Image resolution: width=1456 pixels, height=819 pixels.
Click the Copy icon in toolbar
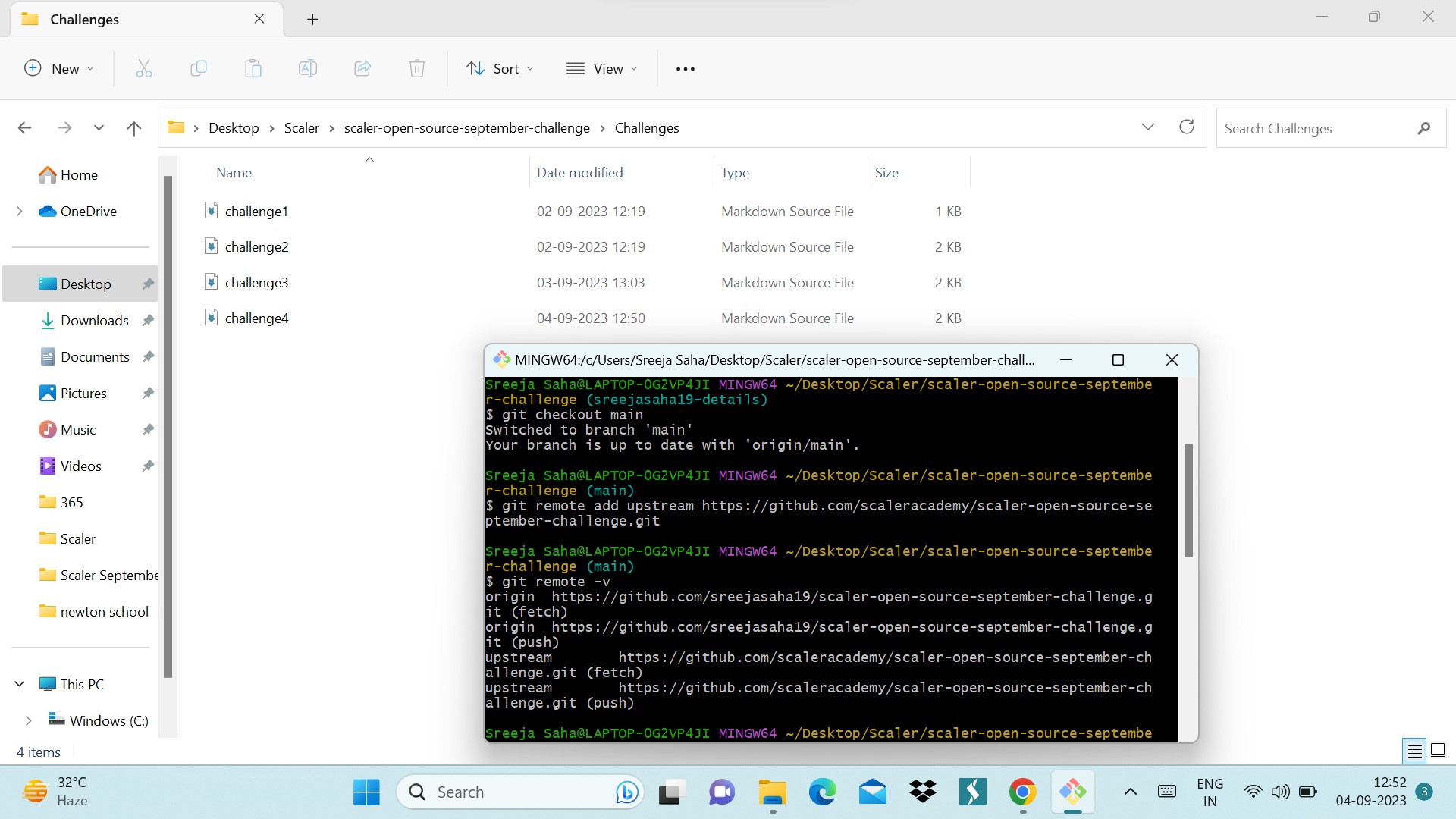click(x=199, y=69)
